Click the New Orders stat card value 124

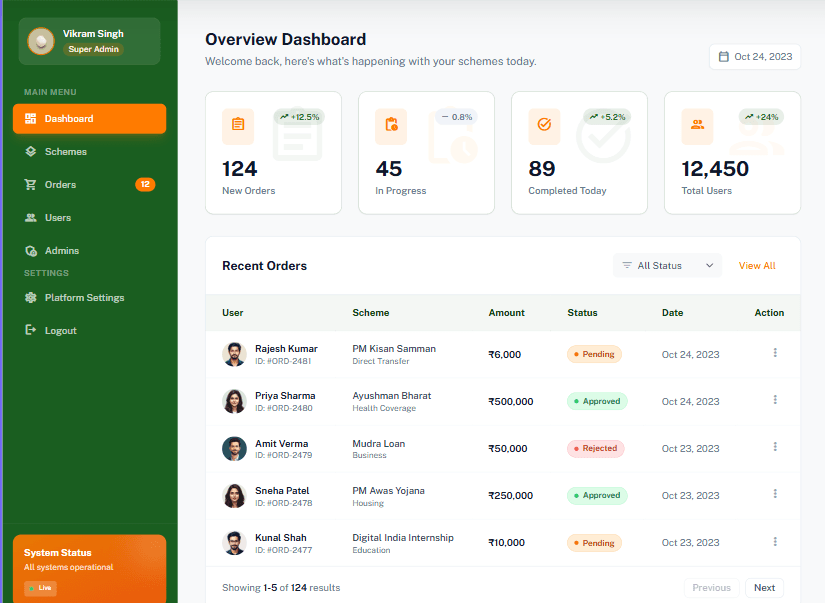click(x=239, y=169)
